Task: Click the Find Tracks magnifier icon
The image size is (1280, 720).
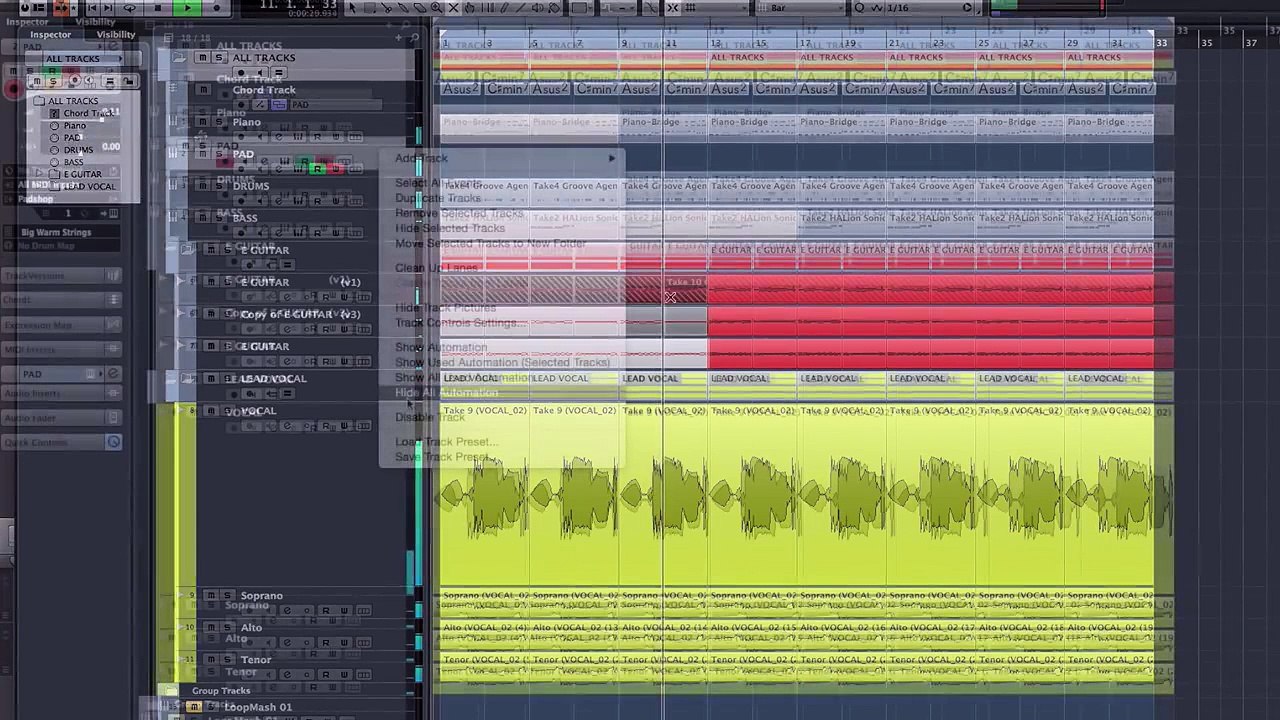Action: (413, 38)
